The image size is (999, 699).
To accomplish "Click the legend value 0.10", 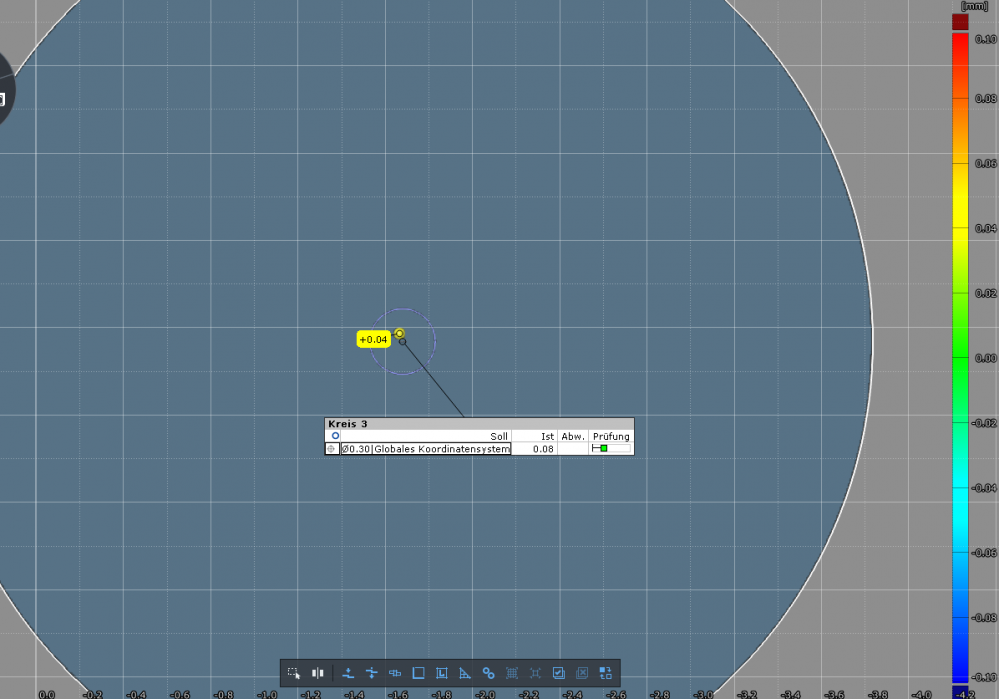I will click(986, 40).
